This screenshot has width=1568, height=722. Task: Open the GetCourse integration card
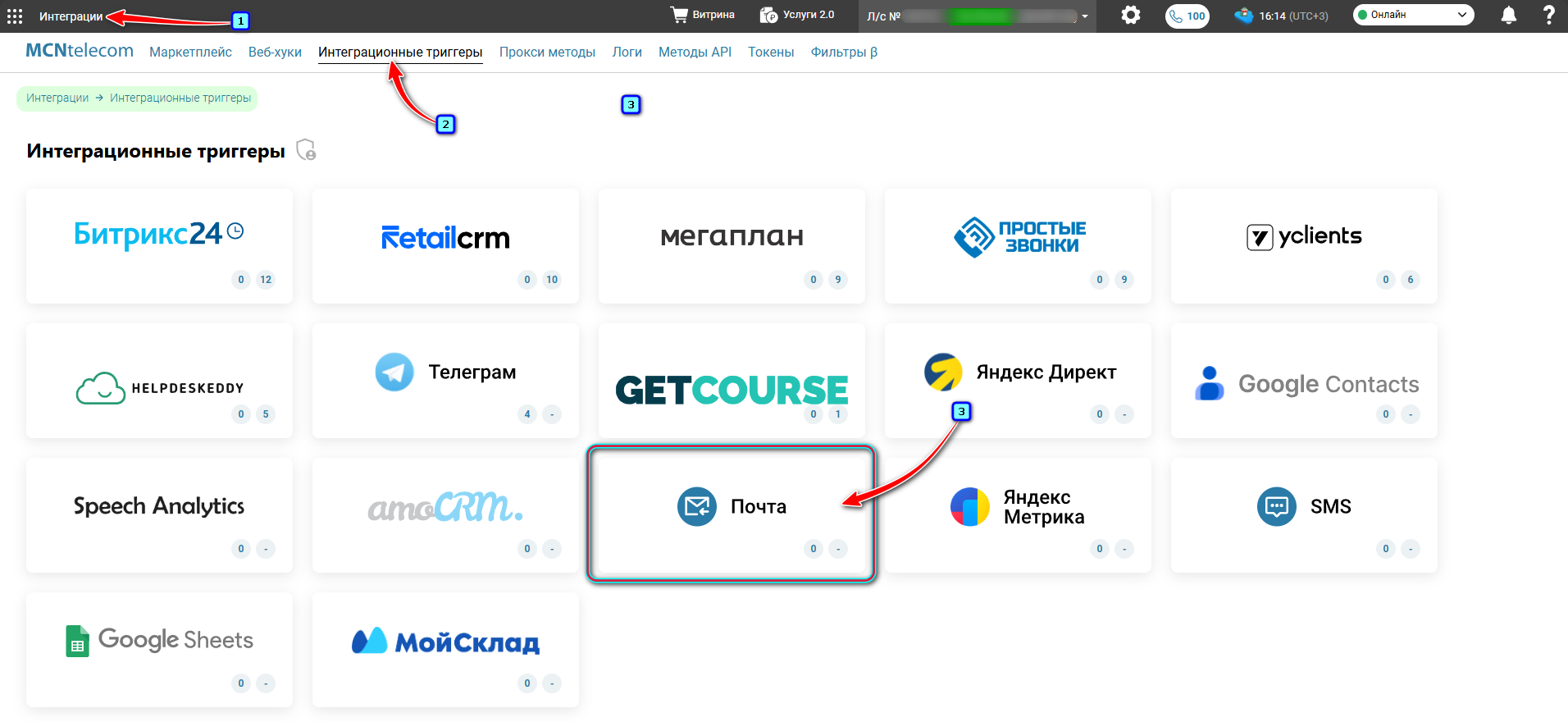point(732,381)
